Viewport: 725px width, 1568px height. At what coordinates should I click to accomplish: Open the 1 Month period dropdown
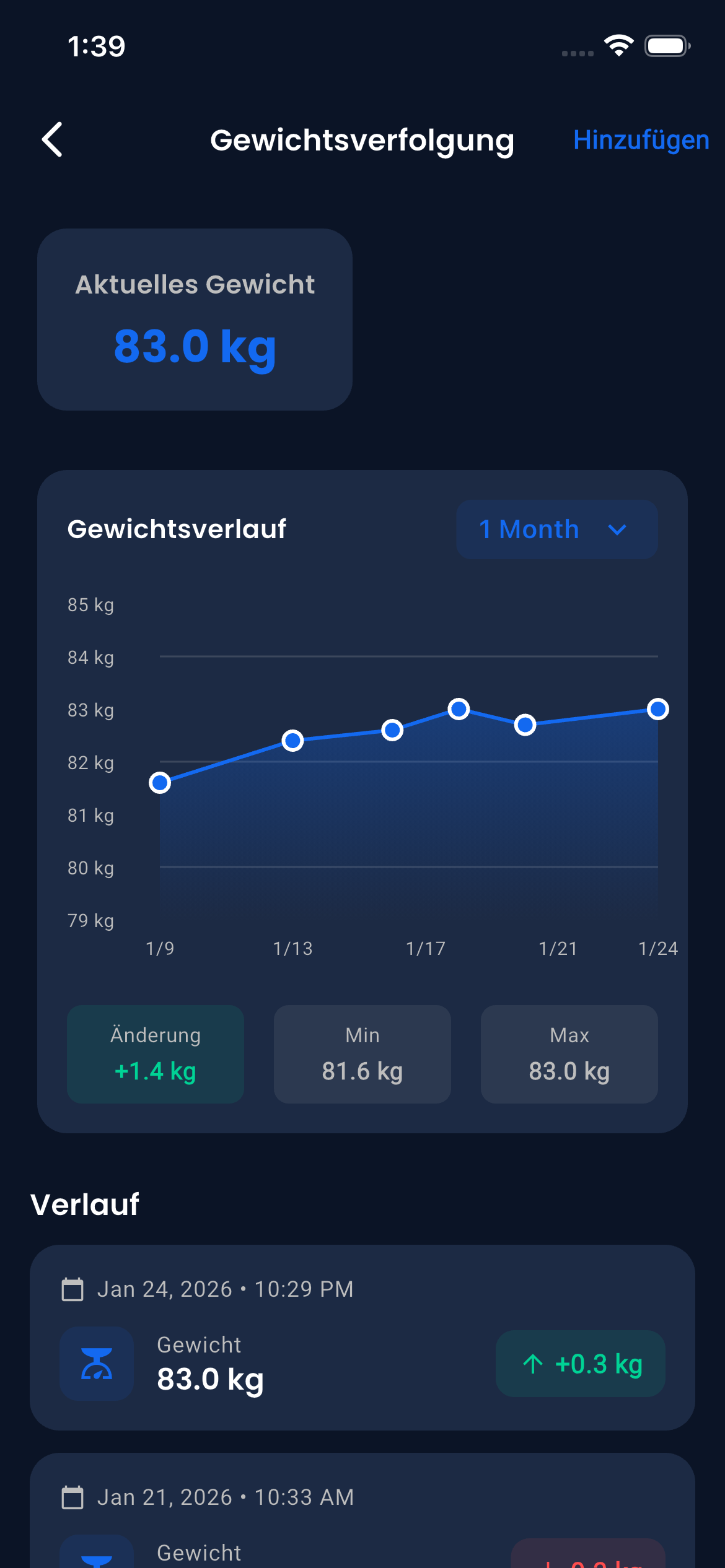tap(556, 529)
